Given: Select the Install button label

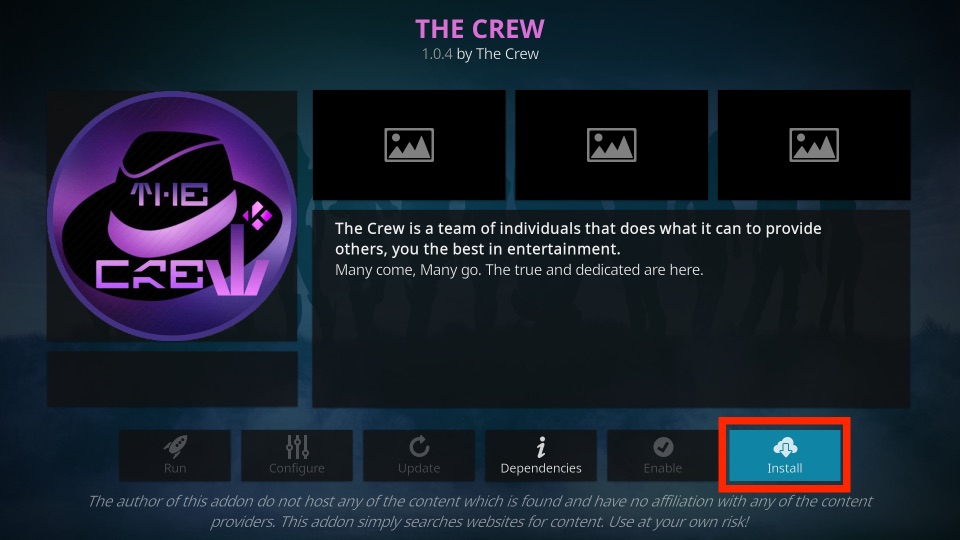Looking at the screenshot, I should click(785, 468).
